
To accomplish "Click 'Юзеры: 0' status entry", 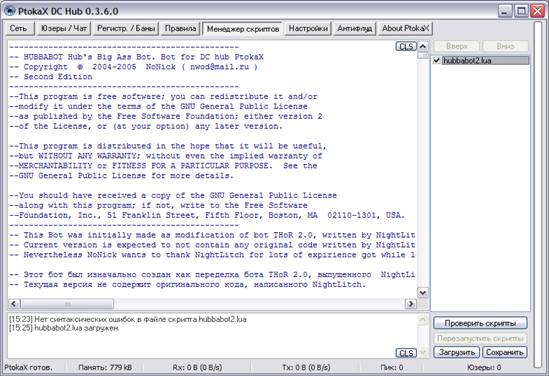I will tap(484, 368).
